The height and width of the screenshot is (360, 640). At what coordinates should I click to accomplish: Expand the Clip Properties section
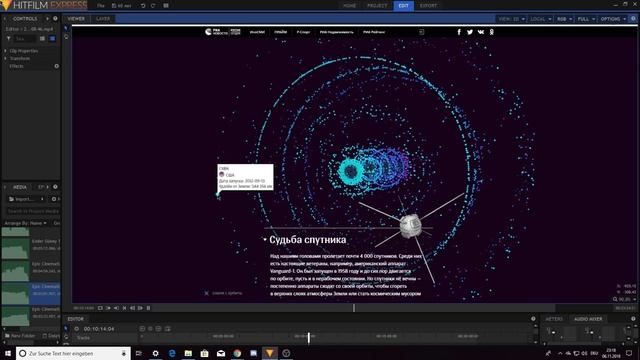point(5,51)
